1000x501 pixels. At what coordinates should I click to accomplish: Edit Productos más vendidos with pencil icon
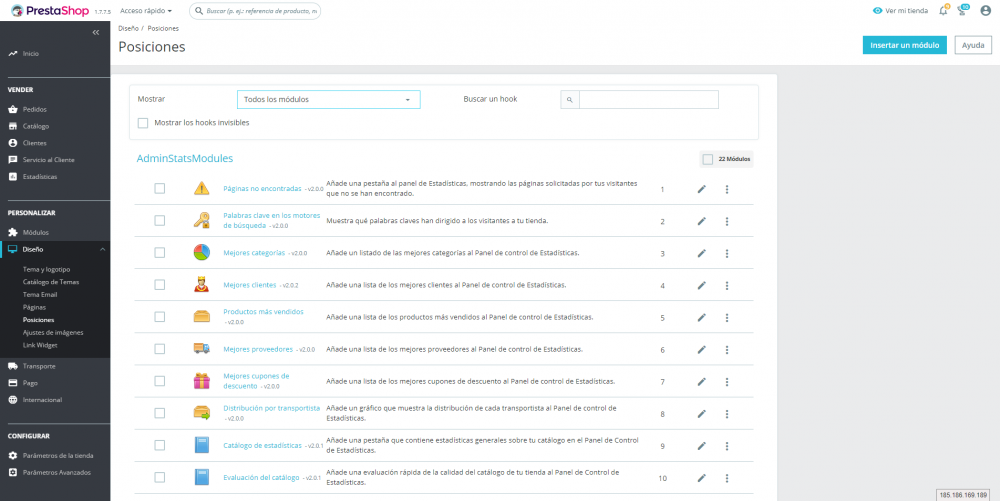(702, 317)
